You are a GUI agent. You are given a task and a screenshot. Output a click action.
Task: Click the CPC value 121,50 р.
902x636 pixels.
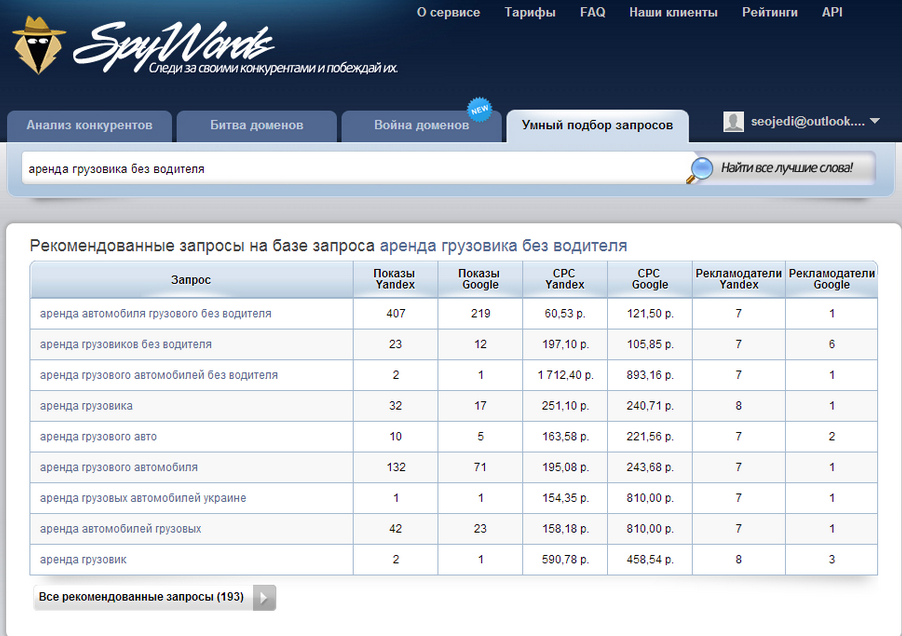[650, 314]
